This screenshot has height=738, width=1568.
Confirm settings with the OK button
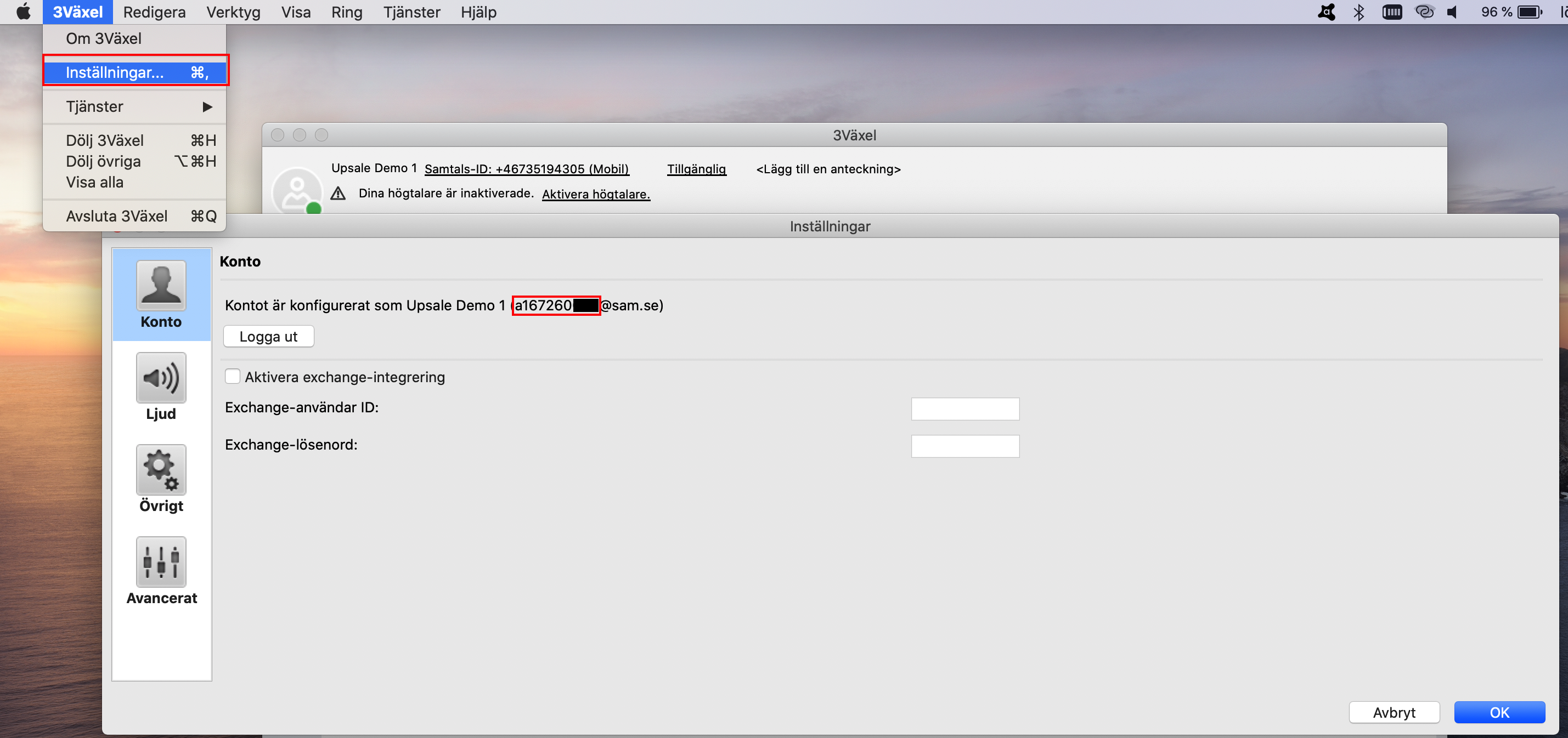[1499, 712]
